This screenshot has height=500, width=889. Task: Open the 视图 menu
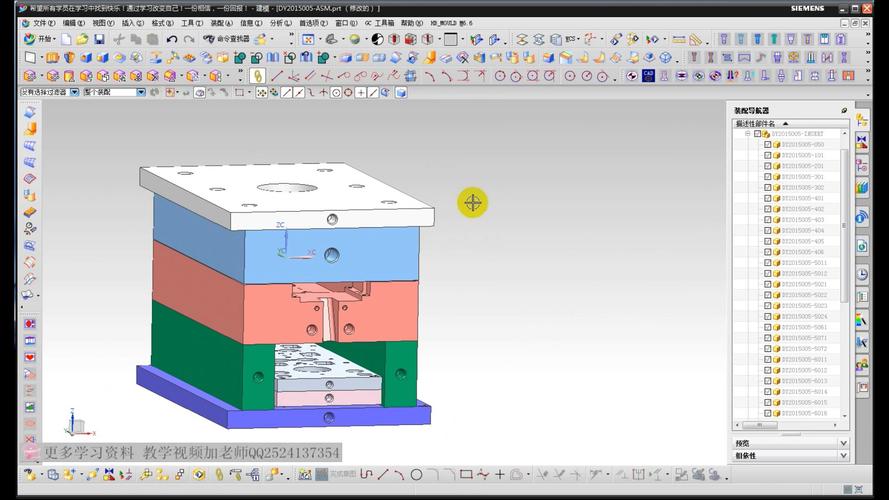103,23
